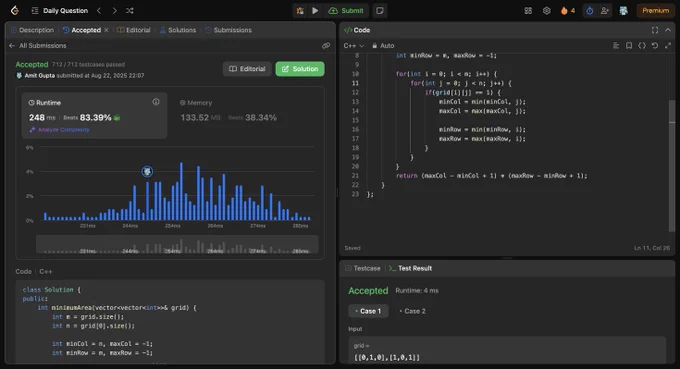Click the runtime distribution range slider
Viewport: 680px width, 369px height.
177,244
